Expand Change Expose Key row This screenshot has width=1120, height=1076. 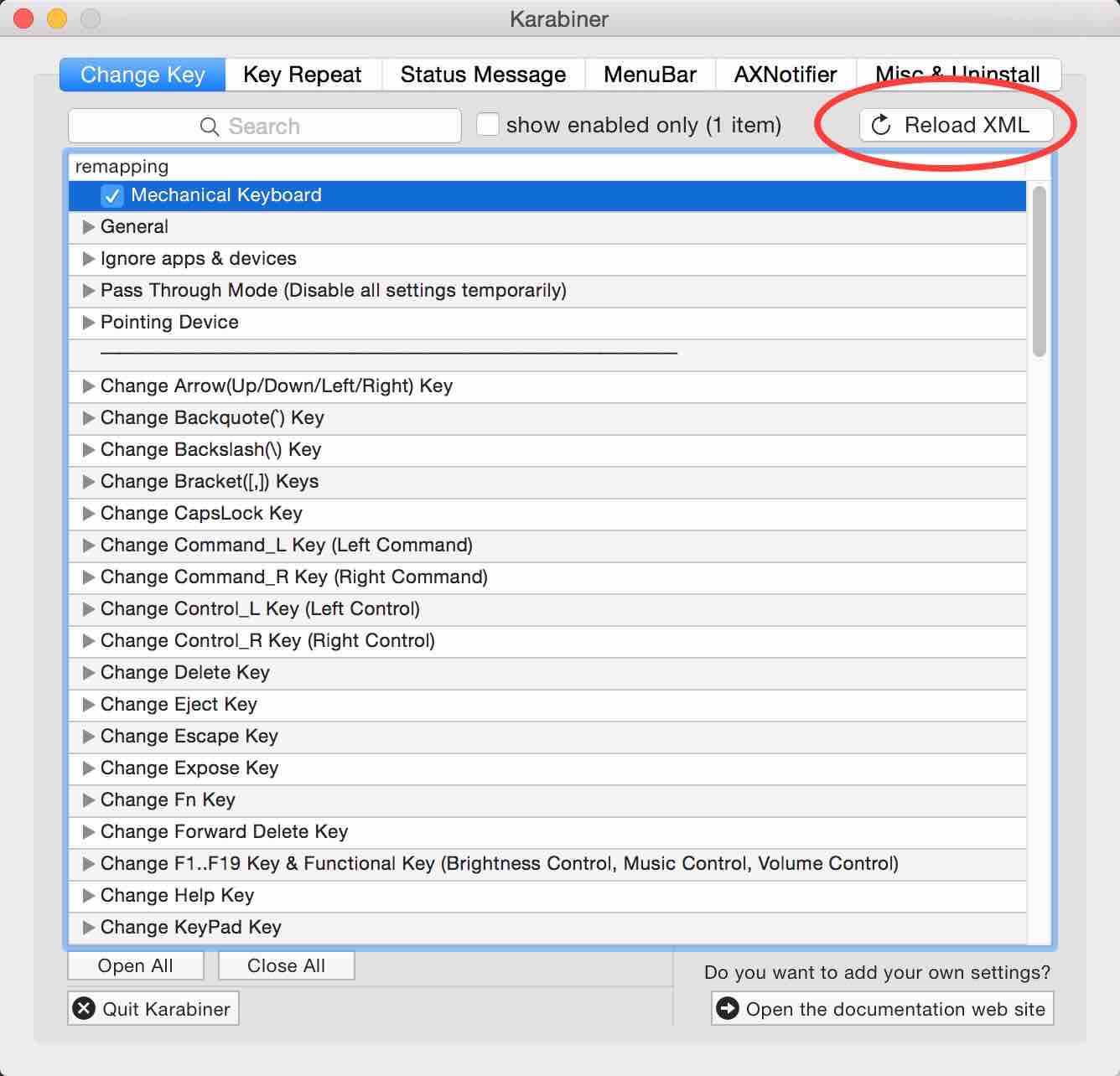88,768
